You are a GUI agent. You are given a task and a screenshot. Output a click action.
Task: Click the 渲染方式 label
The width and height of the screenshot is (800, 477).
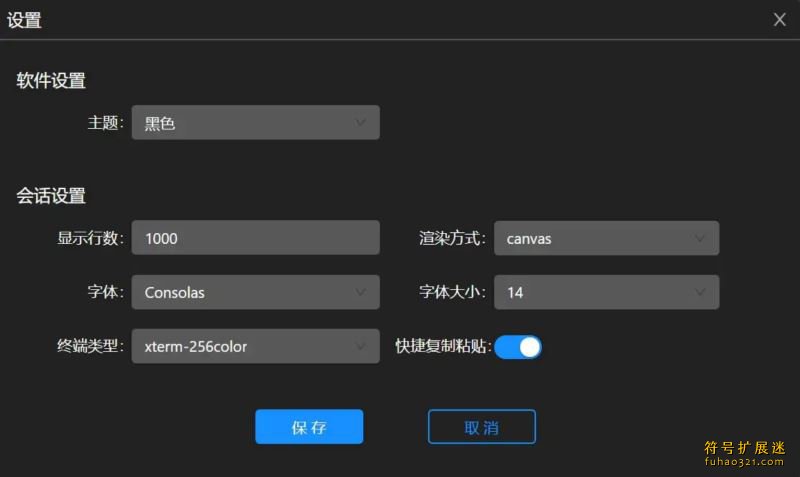tap(452, 238)
